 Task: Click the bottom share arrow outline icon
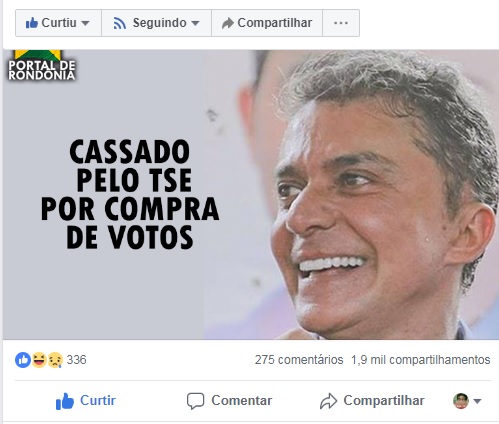tap(328, 401)
